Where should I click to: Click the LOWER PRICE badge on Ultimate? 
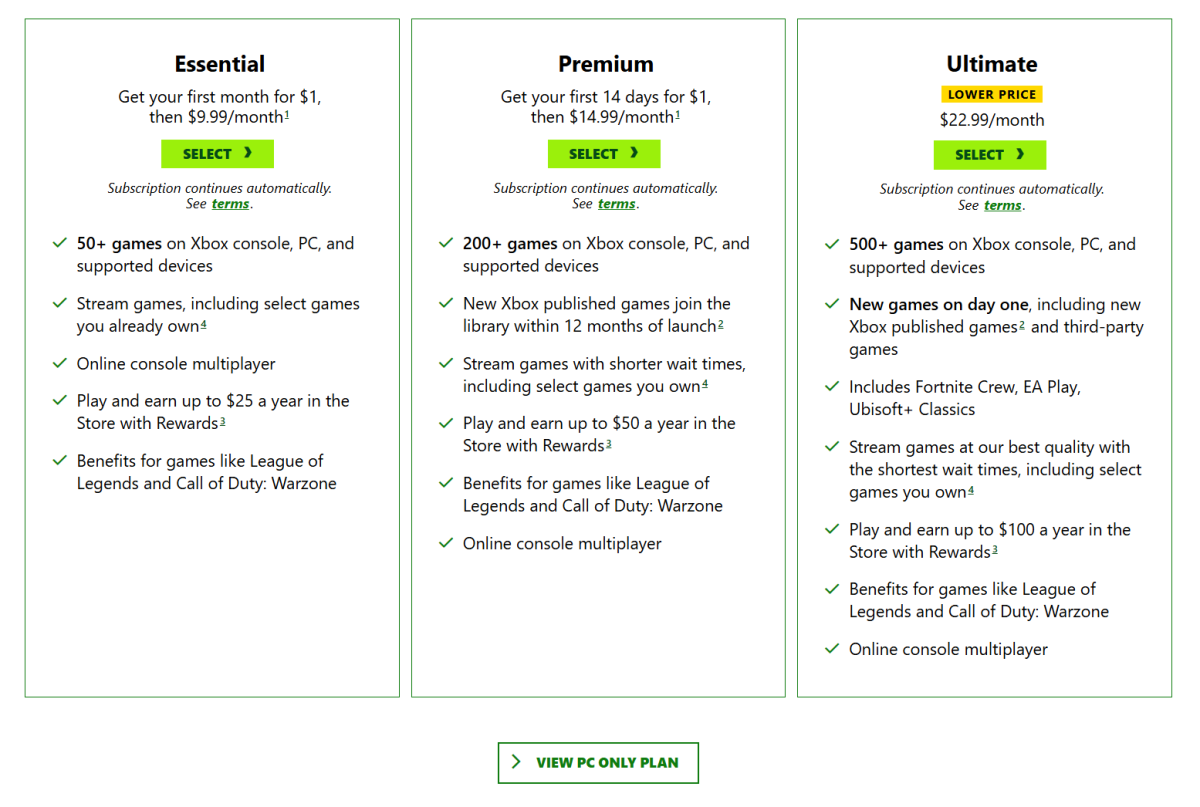pos(992,93)
